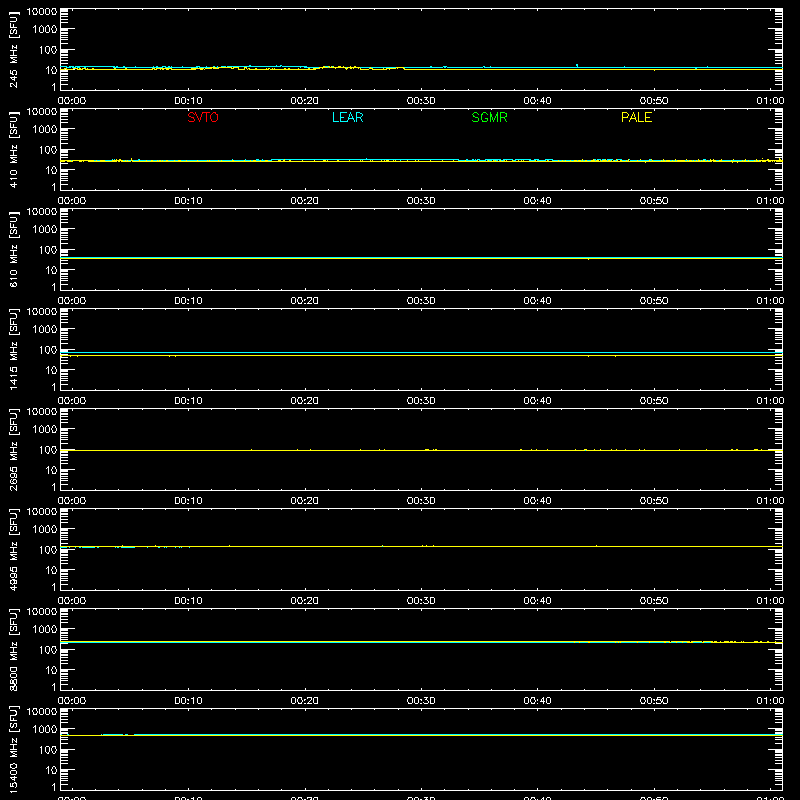Click the green SGMR legend label

point(489,117)
